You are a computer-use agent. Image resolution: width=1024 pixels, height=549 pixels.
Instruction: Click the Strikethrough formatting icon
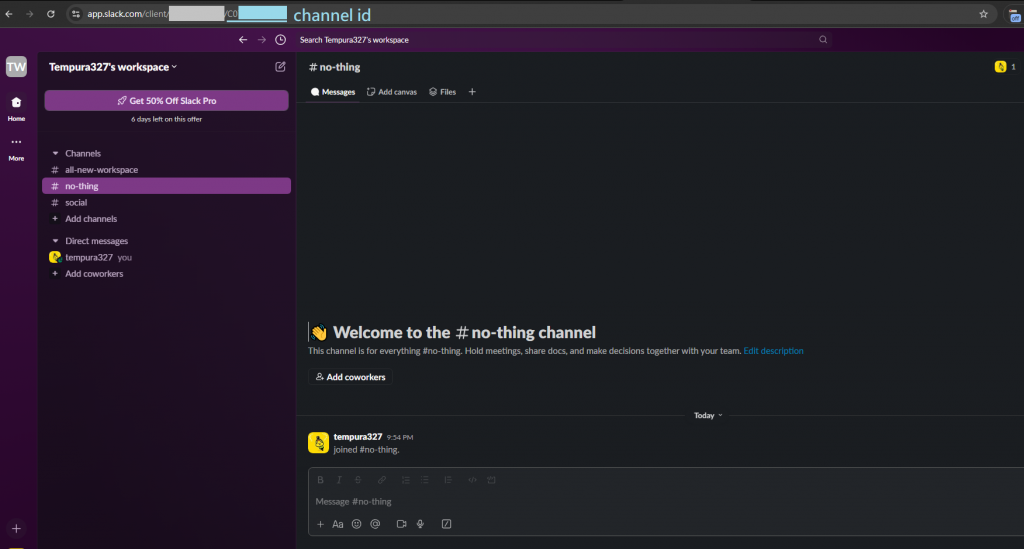click(358, 480)
